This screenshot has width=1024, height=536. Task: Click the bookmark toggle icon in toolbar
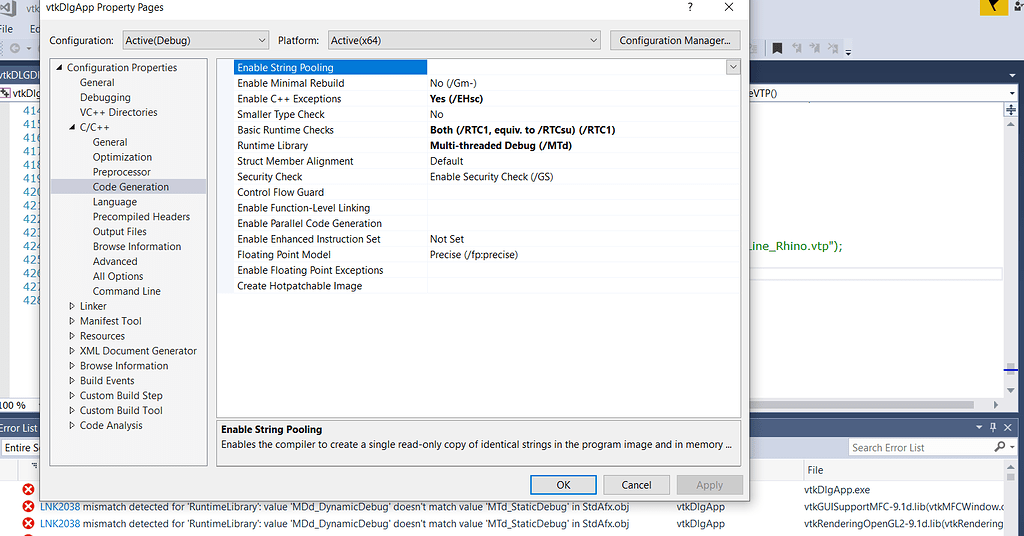click(x=777, y=48)
